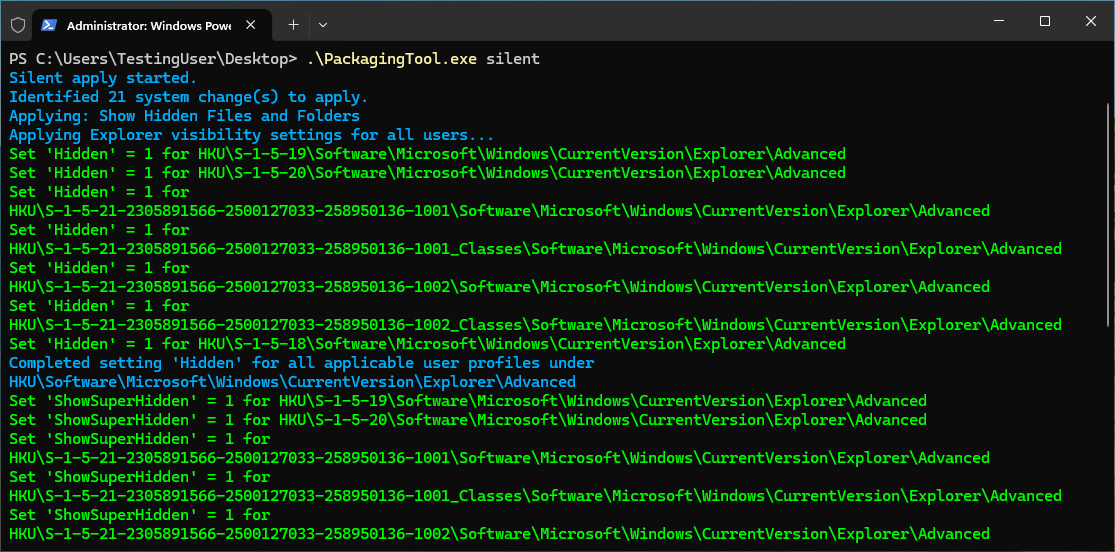Click the shield icon in the title bar
1115x552 pixels.
point(18,25)
